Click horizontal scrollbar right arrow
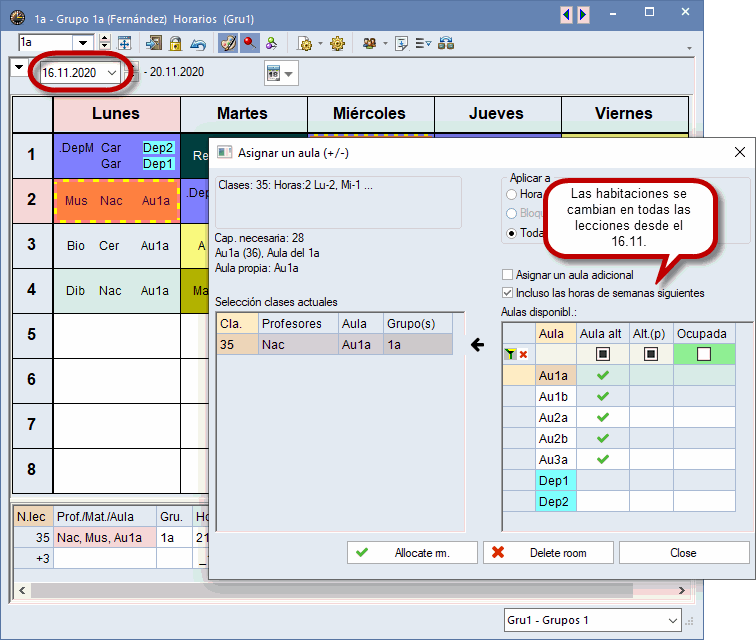This screenshot has width=756, height=640. point(682,590)
